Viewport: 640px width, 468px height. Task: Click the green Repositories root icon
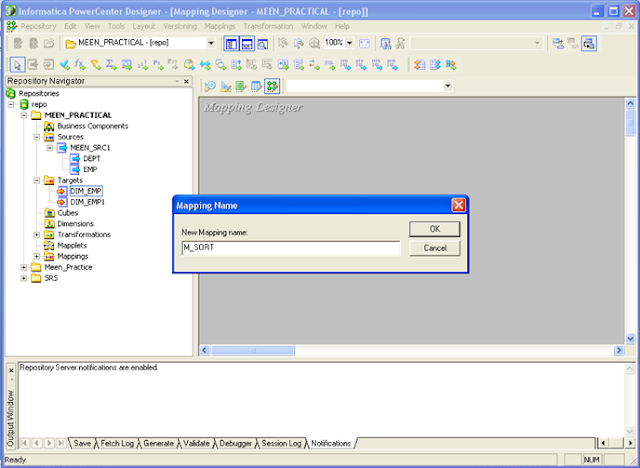11,93
